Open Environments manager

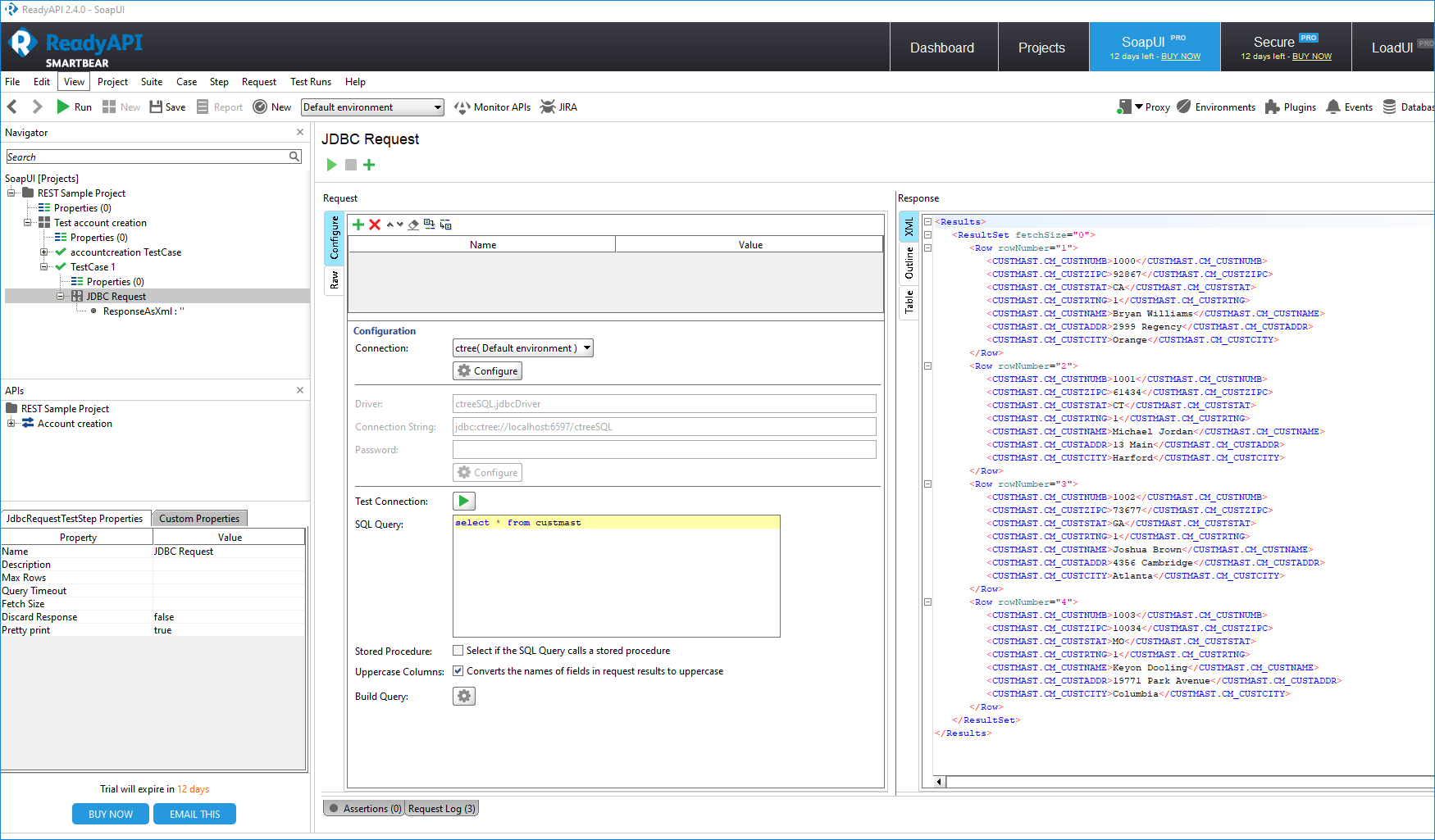pos(1216,107)
